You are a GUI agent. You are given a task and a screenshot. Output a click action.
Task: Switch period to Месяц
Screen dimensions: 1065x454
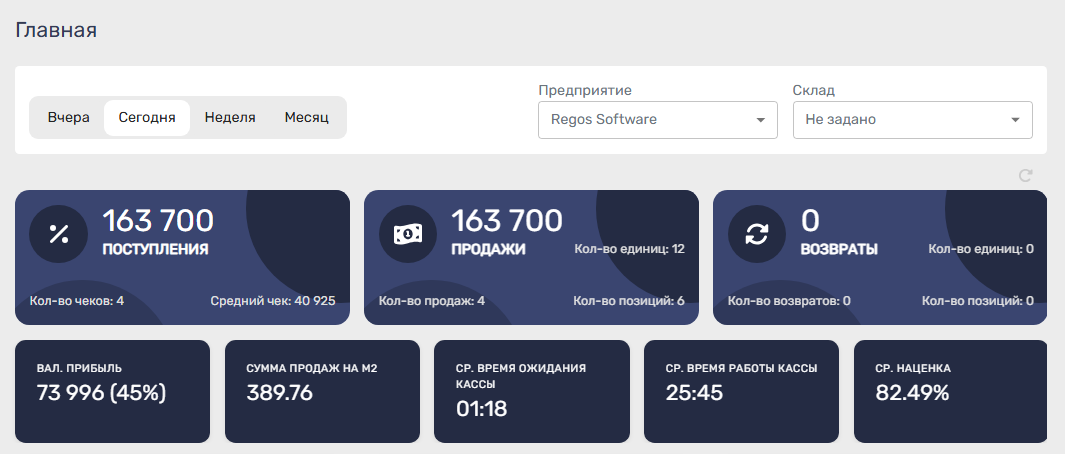[x=306, y=117]
